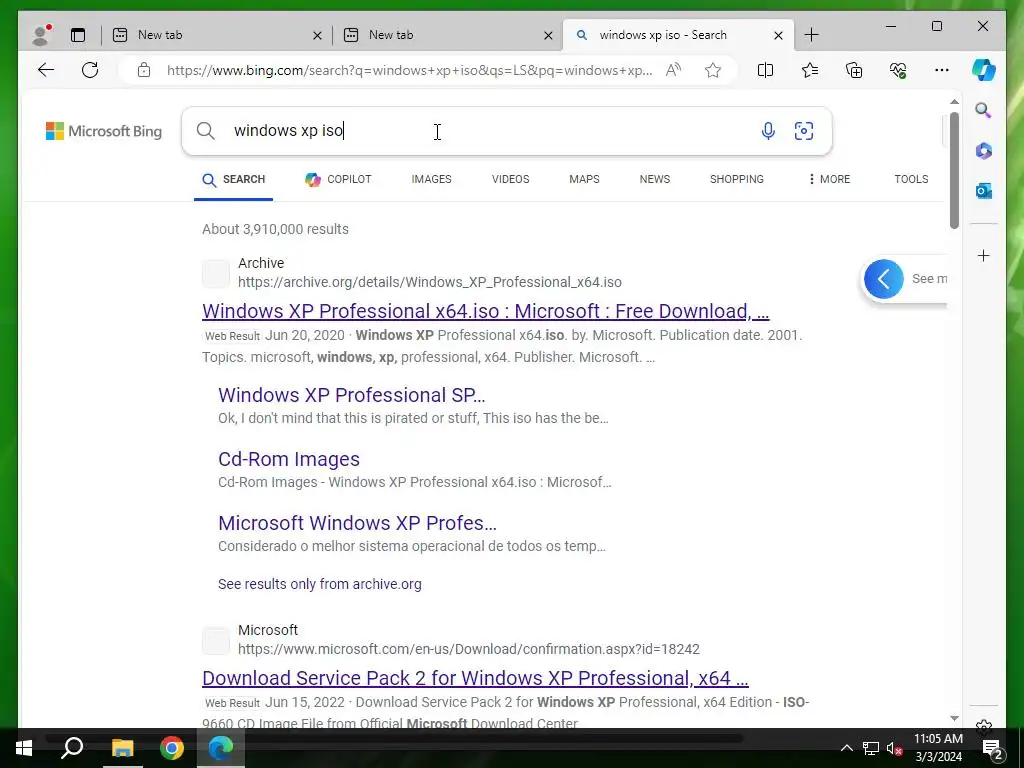Go back using the back arrow
This screenshot has width=1024, height=768.
tap(46, 70)
